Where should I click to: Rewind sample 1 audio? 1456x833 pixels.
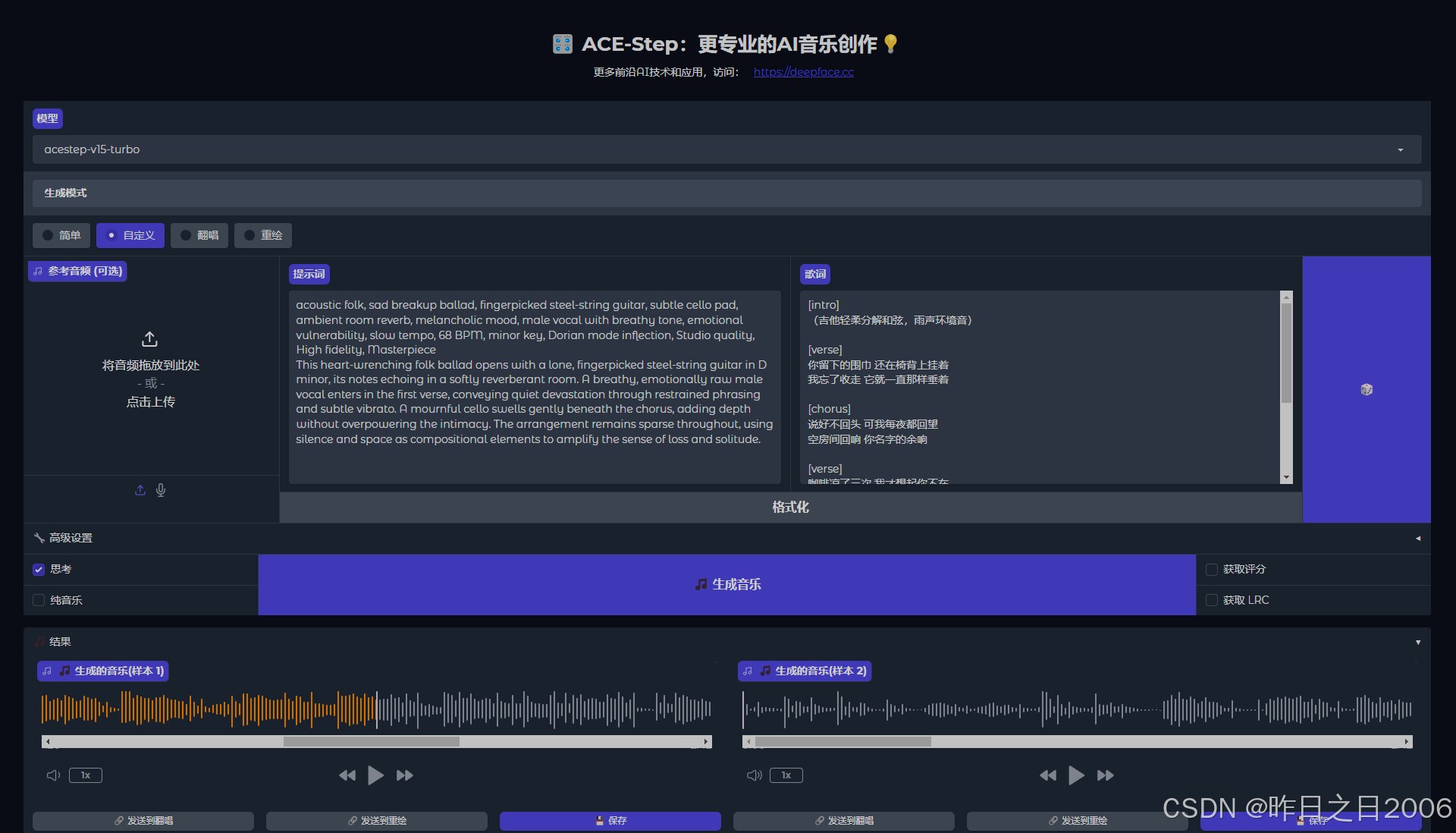[347, 775]
